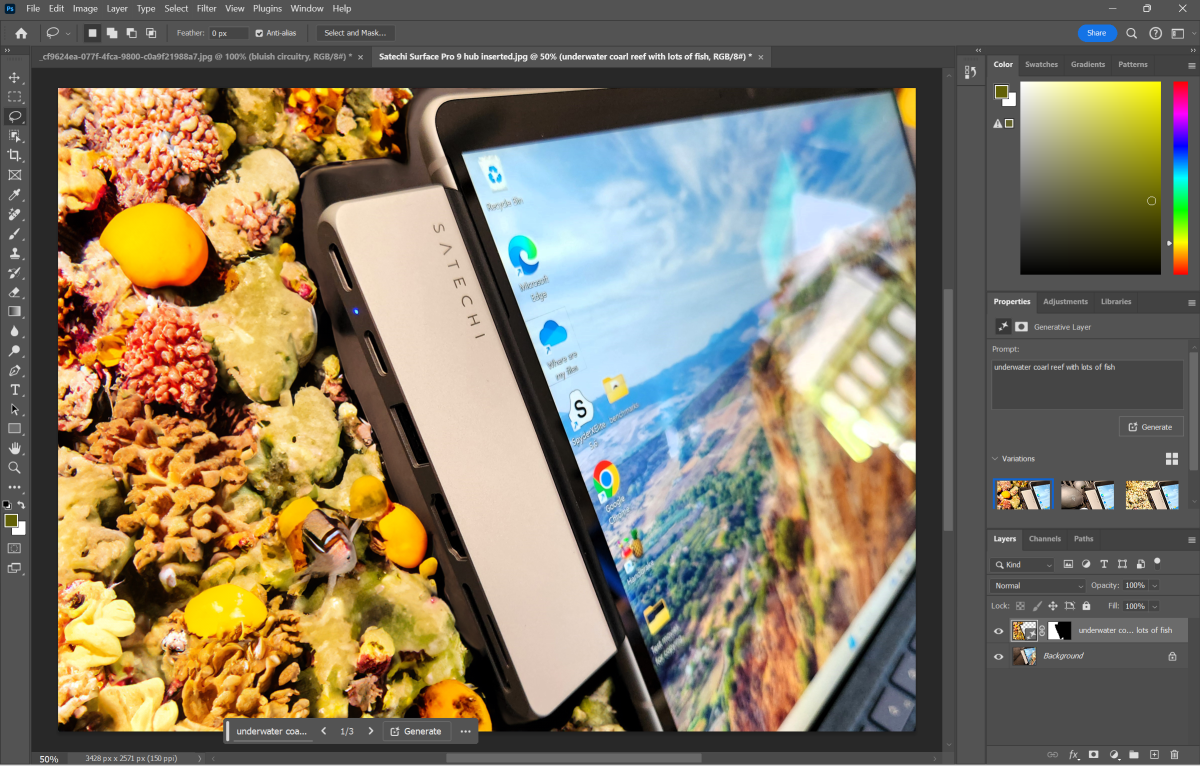The height and width of the screenshot is (766, 1200).
Task: Select the Horizontal Type tool
Action: [14, 389]
